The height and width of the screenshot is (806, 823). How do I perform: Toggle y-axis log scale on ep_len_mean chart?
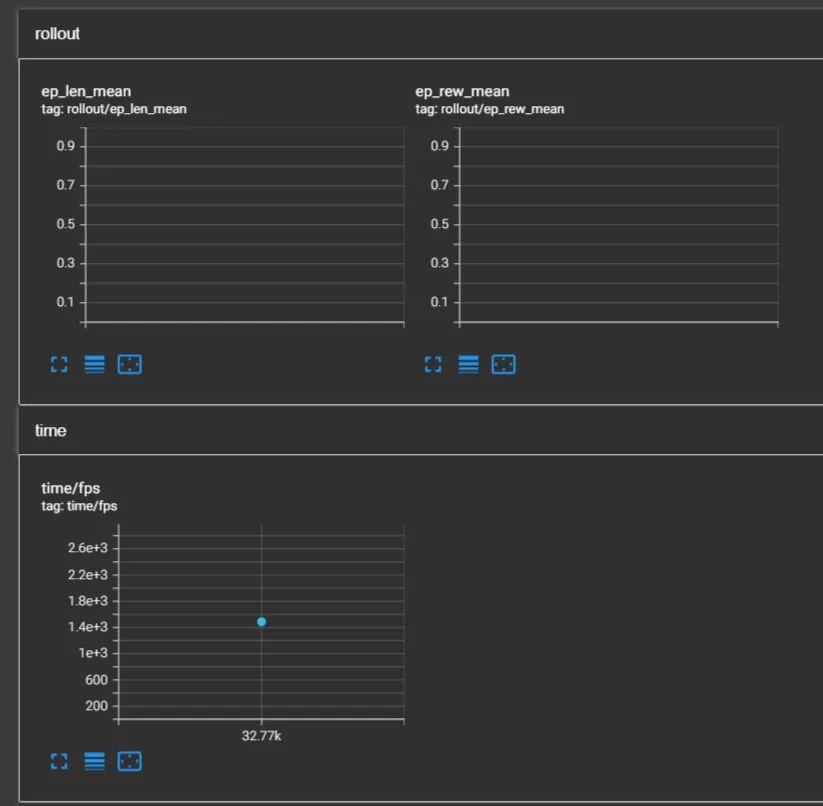click(94, 364)
